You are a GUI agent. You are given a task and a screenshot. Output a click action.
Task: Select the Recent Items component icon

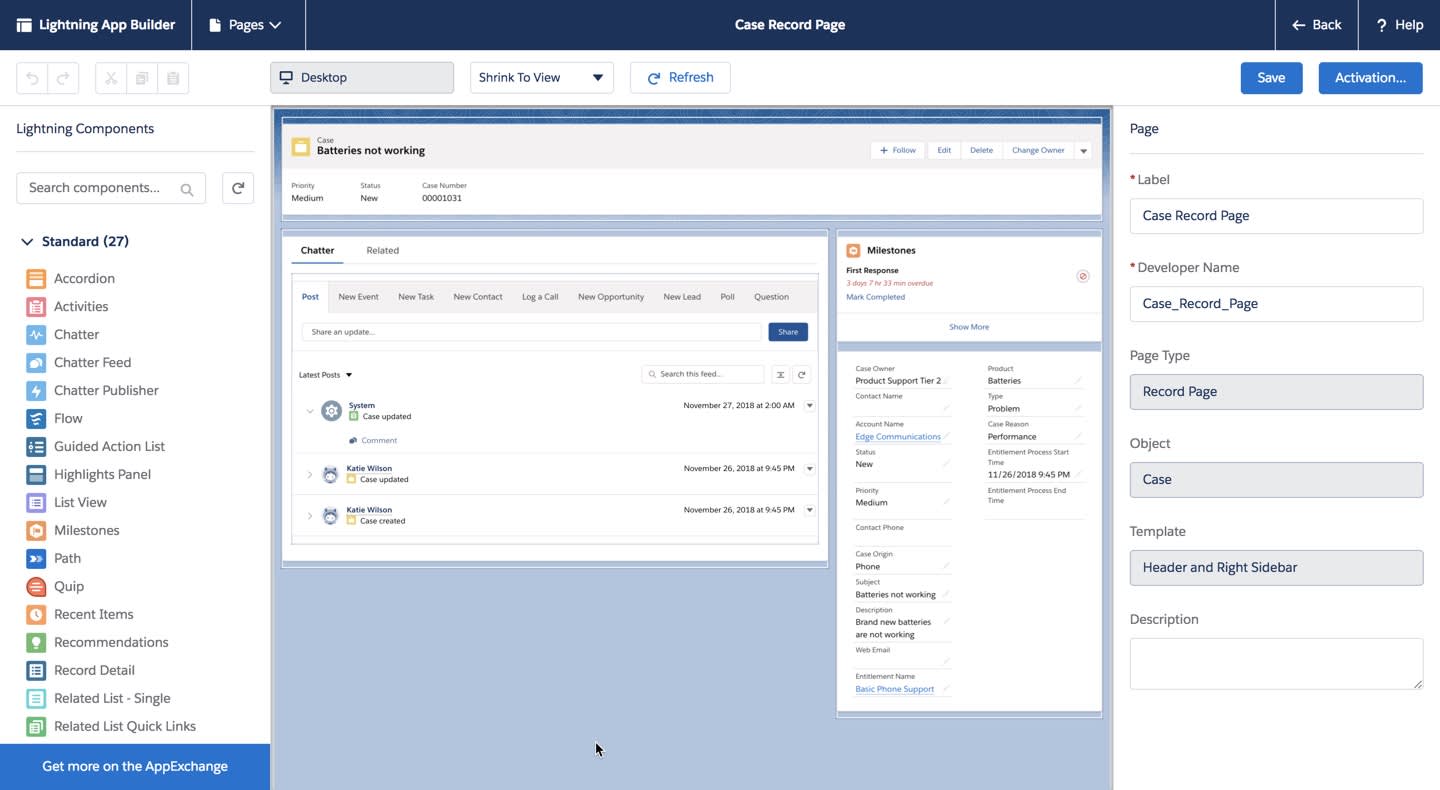[36, 615]
